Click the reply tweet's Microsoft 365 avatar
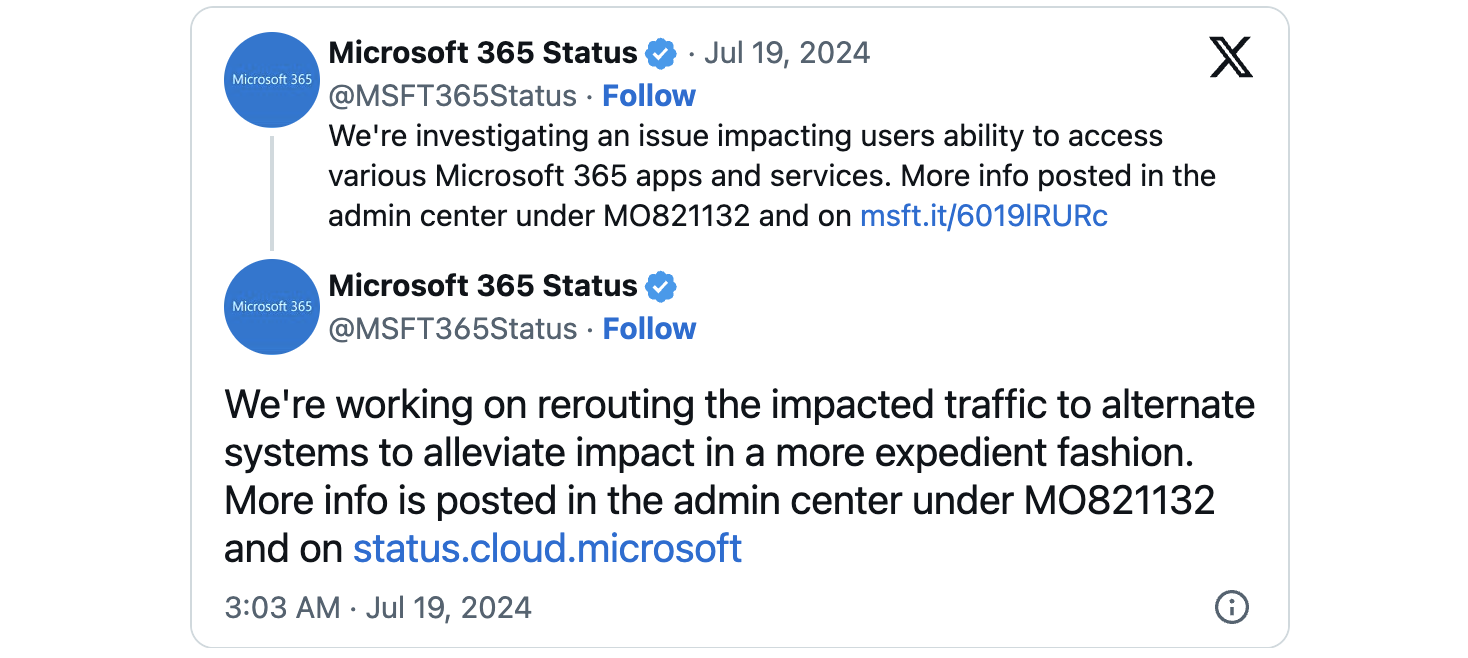 pos(272,307)
